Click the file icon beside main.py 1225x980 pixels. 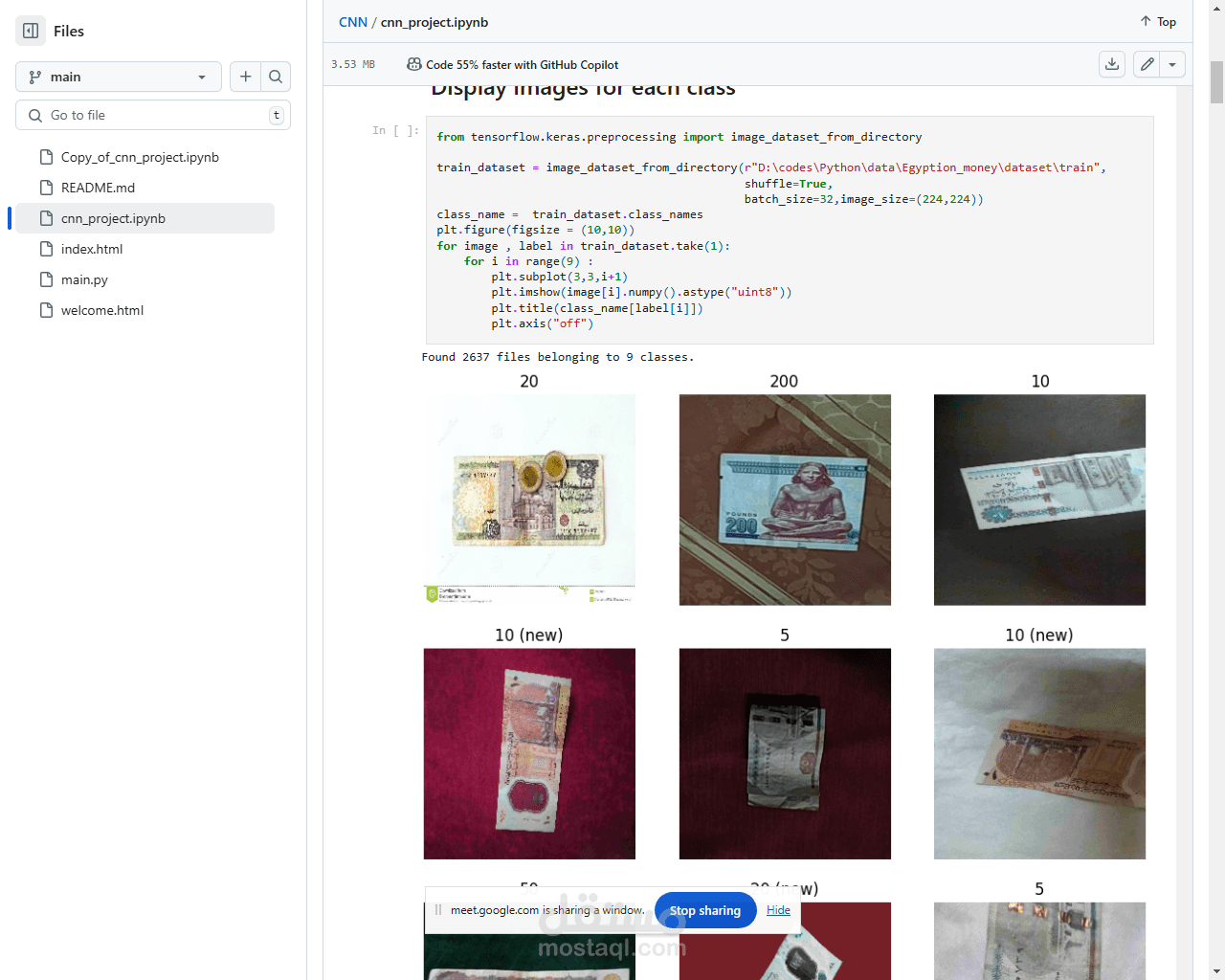tap(46, 279)
